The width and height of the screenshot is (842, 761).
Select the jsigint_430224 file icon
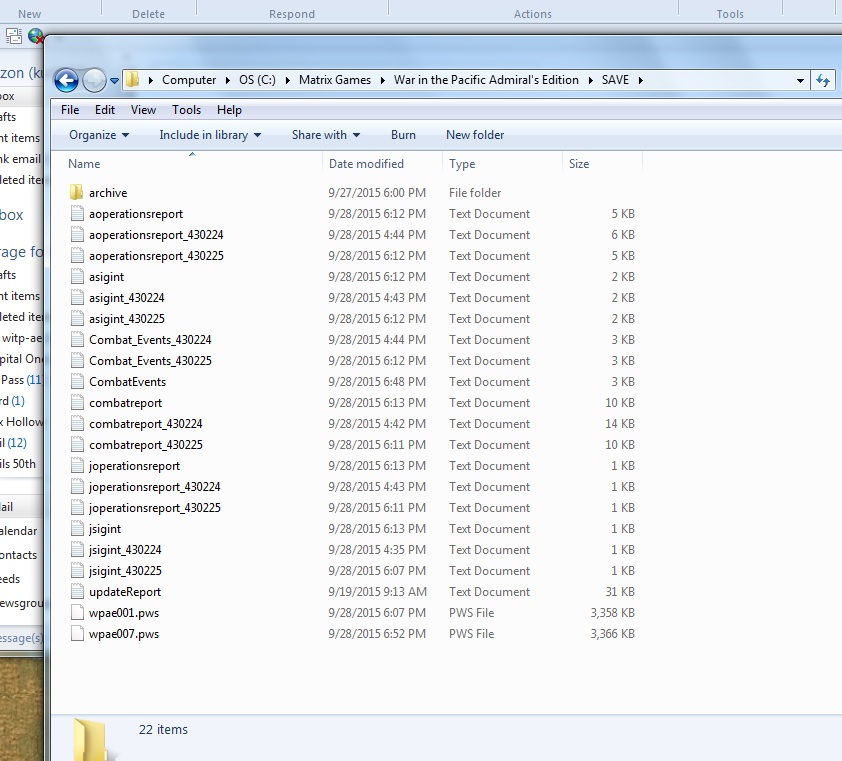(x=77, y=549)
